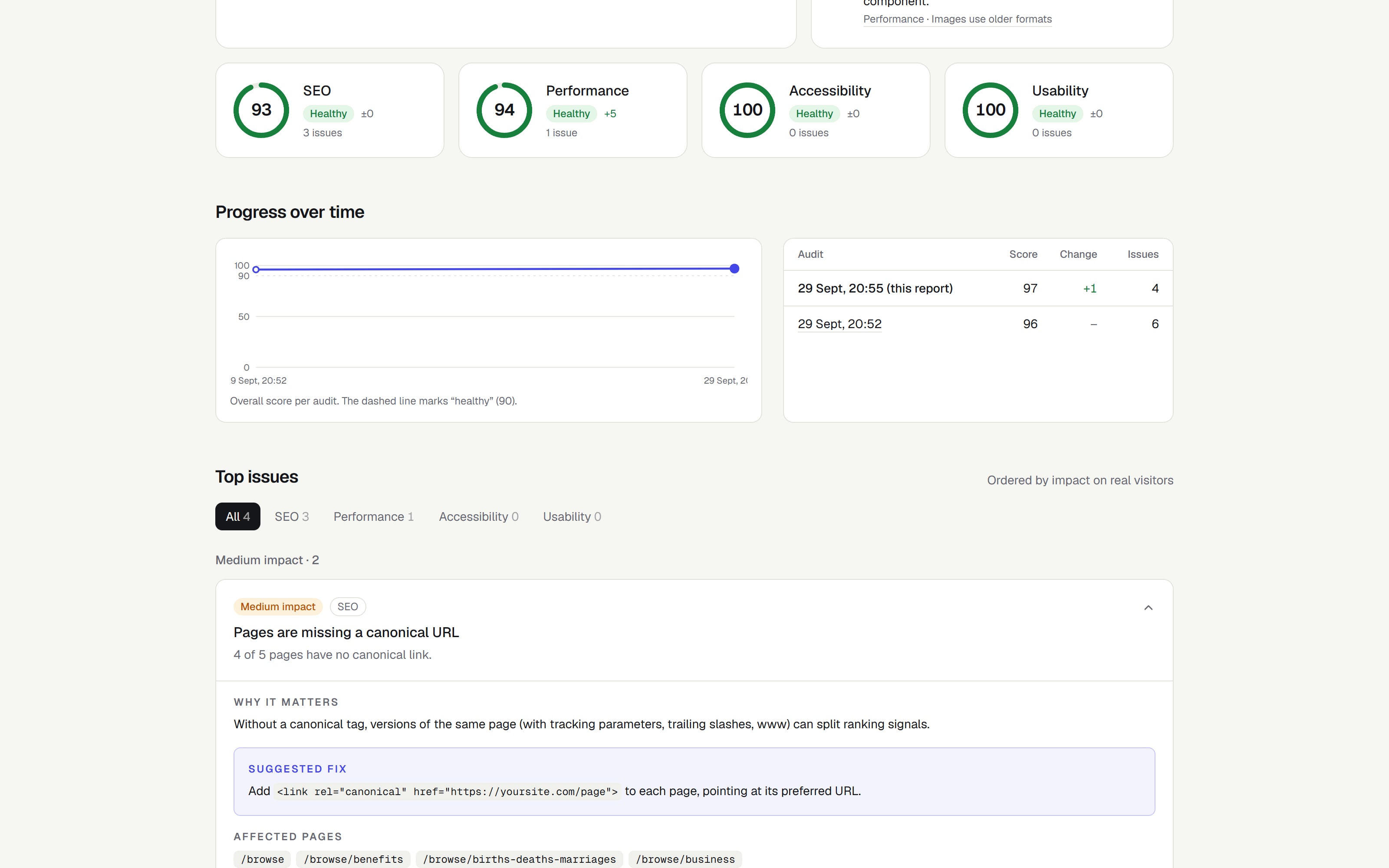
Task: Open the 29 Sept, 20:52 audit link
Action: point(839,324)
